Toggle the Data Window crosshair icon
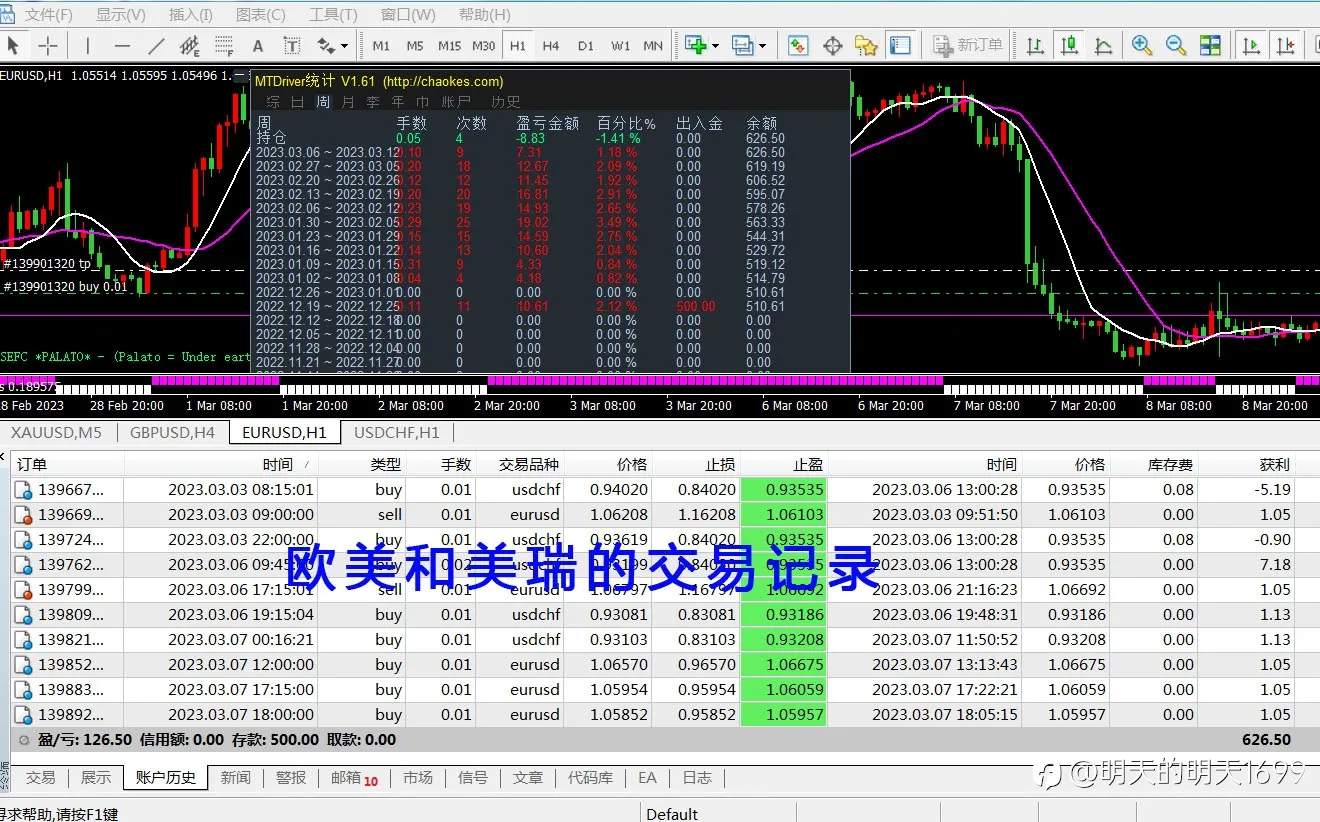This screenshot has height=822, width=1320. (832, 46)
